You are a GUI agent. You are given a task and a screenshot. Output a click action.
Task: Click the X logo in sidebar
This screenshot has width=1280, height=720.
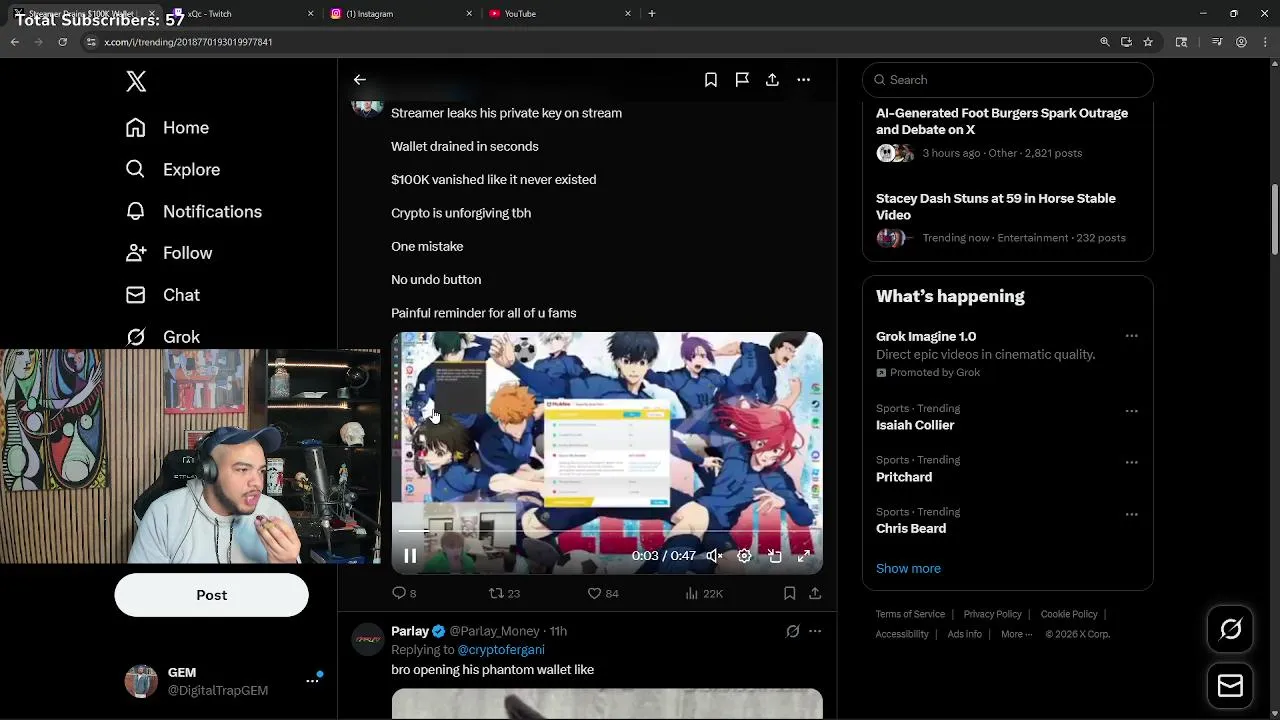[x=136, y=81]
